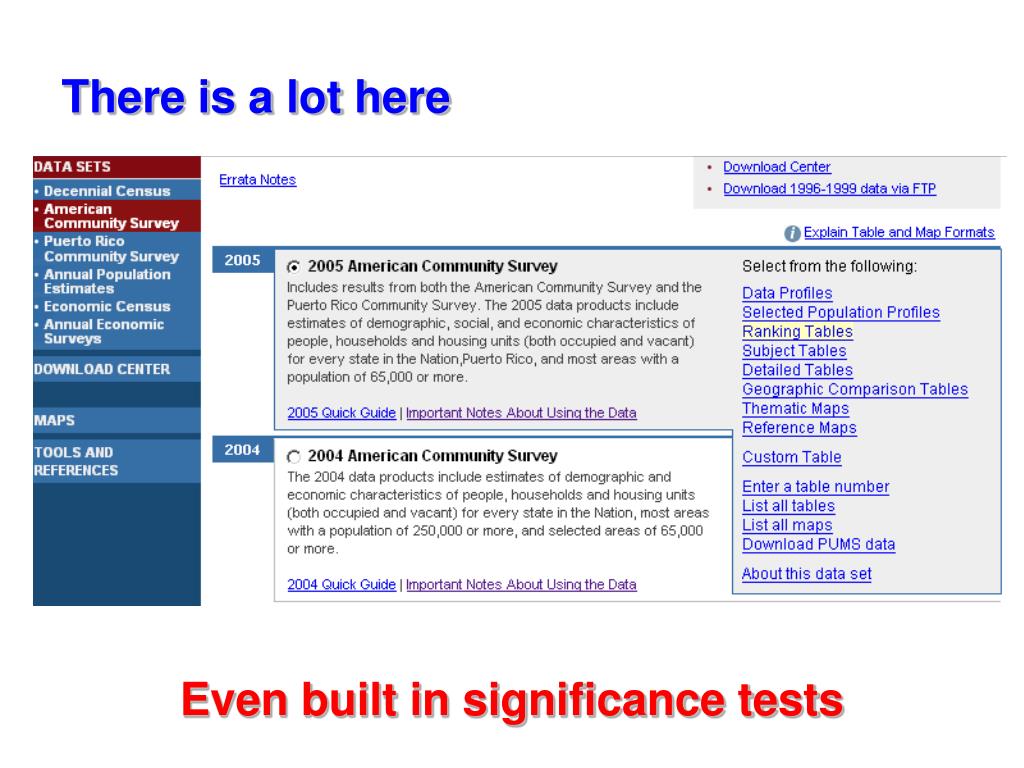Screen dimensions: 1024x768
Task: Click the Enter a table number link
Action: (816, 487)
